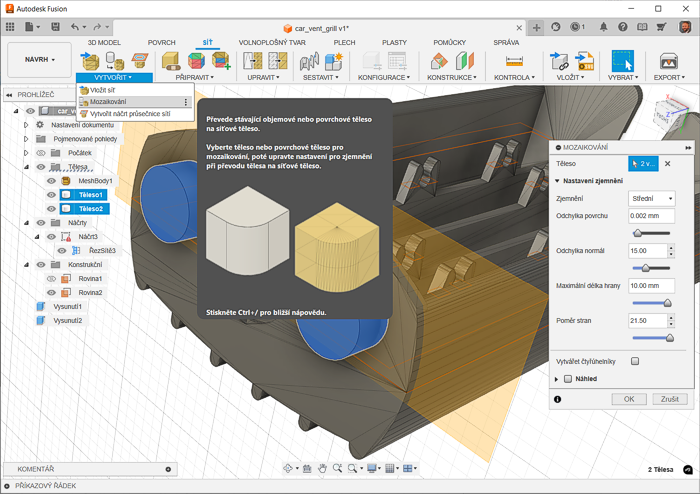Viewport: 700px width, 494px height.
Task: Click the first Sestavit tool icon
Action: coord(309,61)
